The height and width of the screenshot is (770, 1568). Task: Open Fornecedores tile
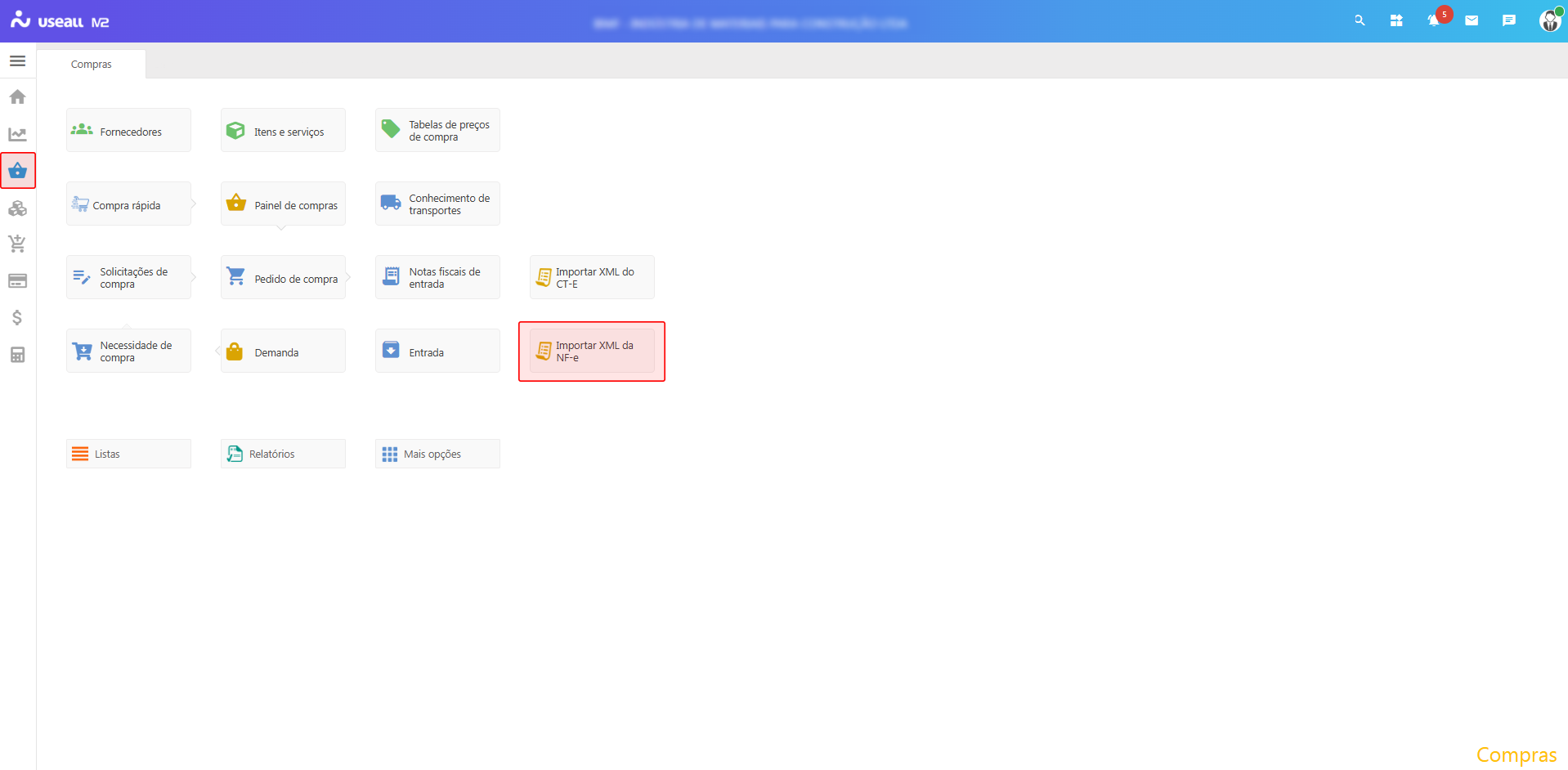tap(128, 131)
